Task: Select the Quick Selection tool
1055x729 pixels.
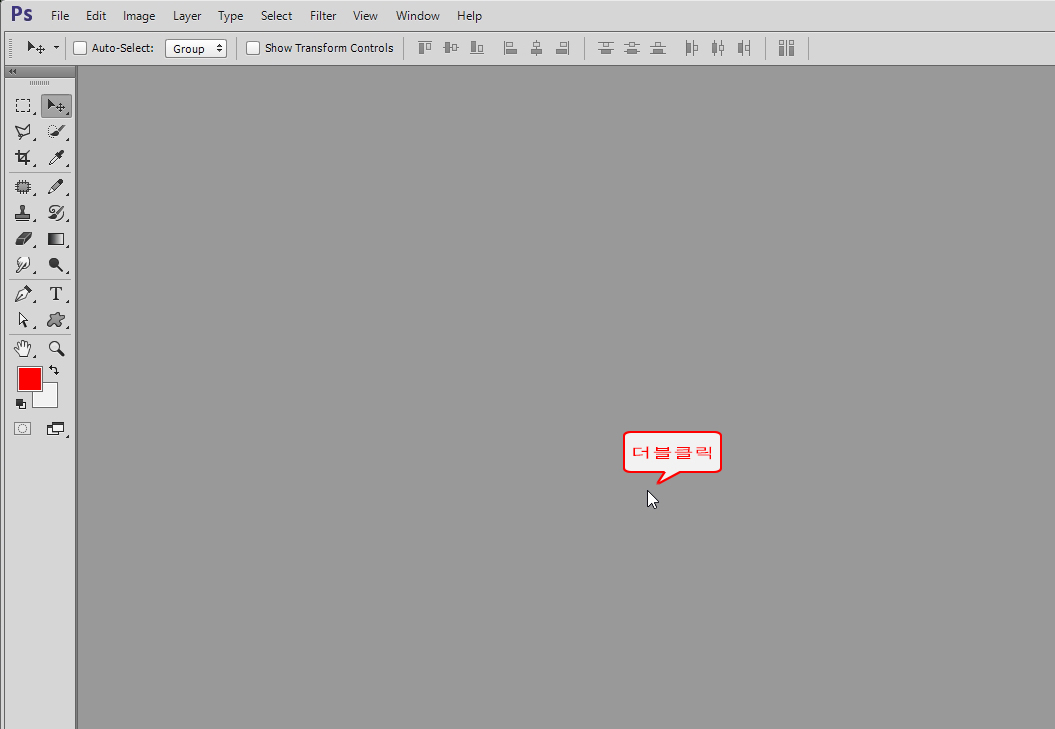Action: (56, 132)
